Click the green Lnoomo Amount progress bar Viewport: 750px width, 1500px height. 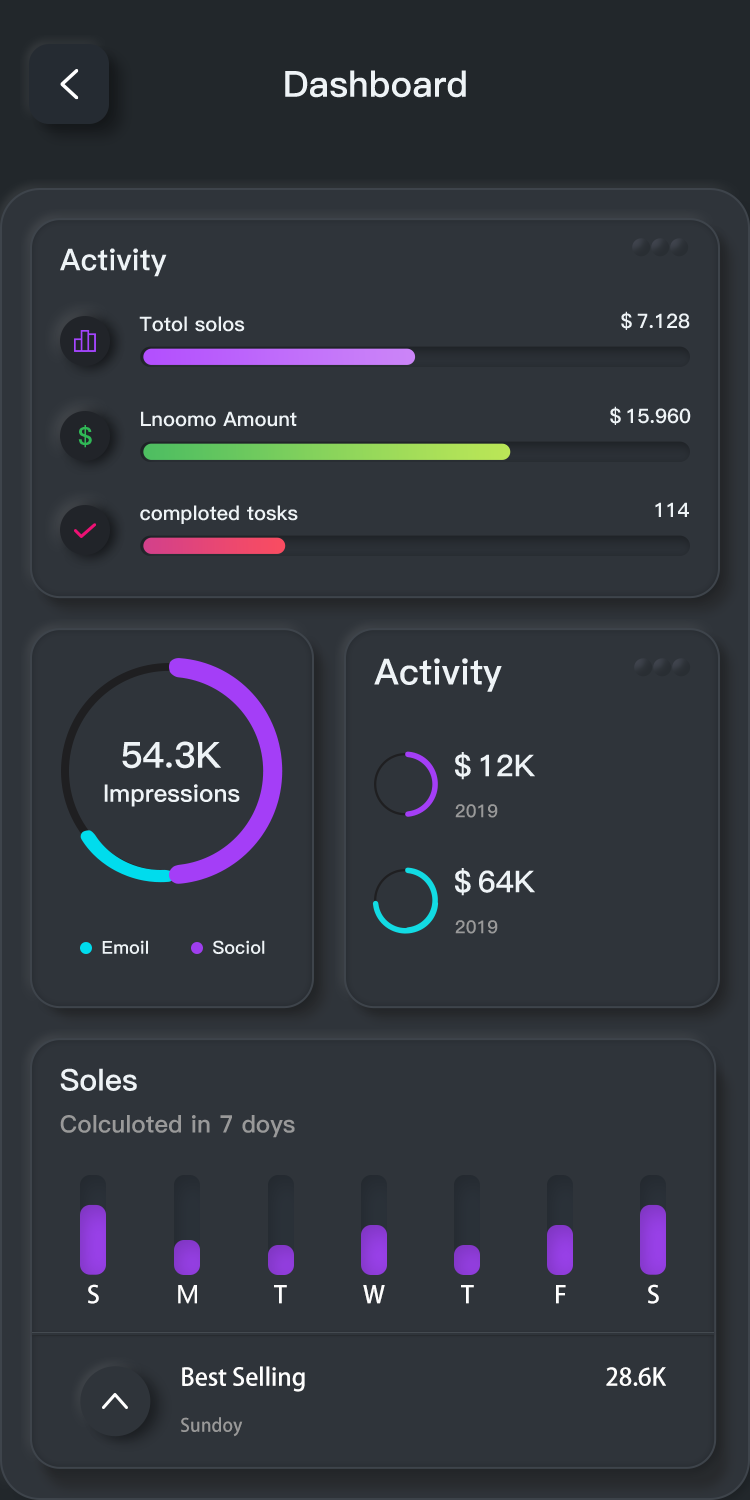pos(326,452)
